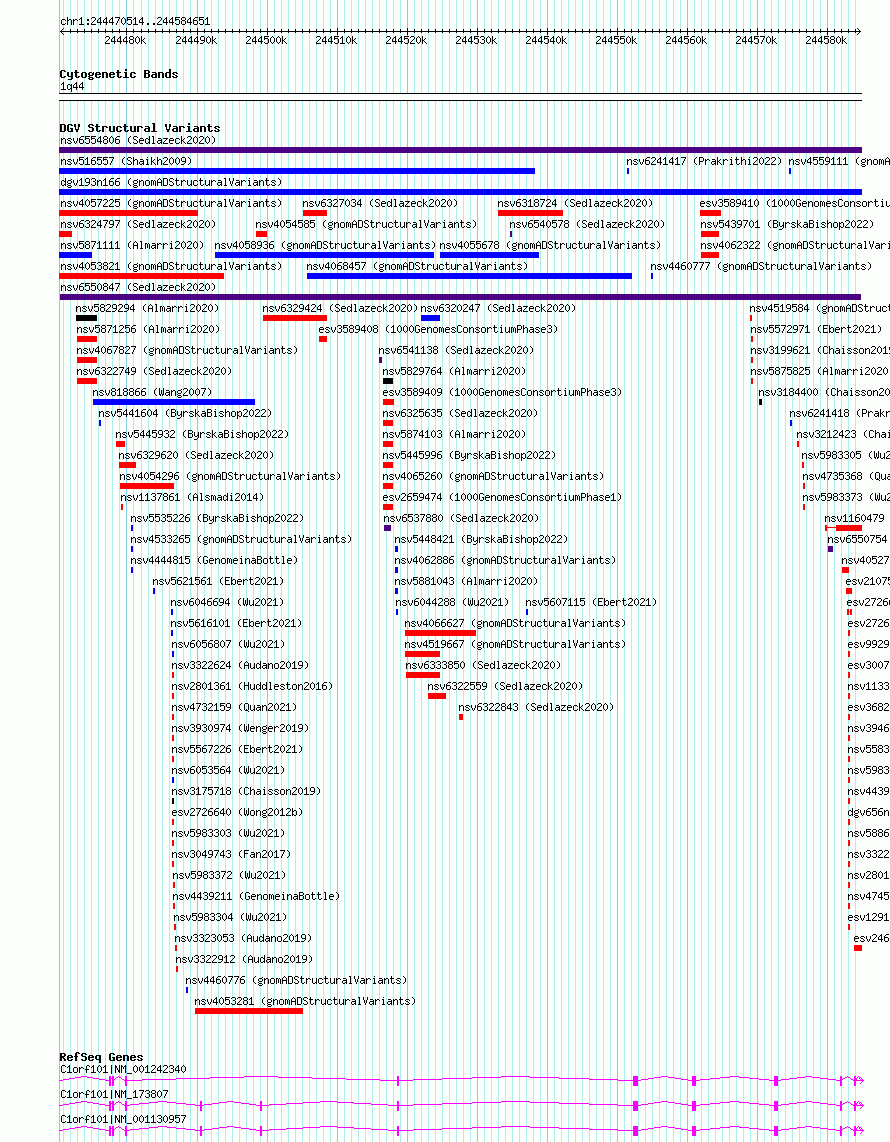The image size is (890, 1142).
Task: Click the blue bar under nsv4068457
Action: pos(469,276)
